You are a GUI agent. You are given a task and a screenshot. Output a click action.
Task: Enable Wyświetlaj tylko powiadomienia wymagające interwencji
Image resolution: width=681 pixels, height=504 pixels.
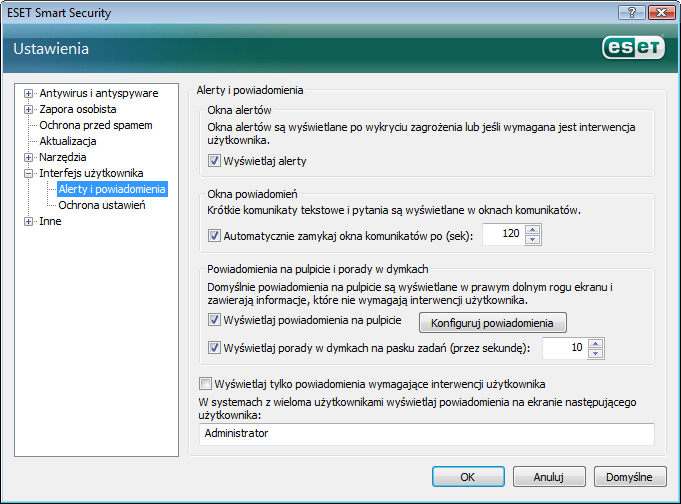[205, 384]
